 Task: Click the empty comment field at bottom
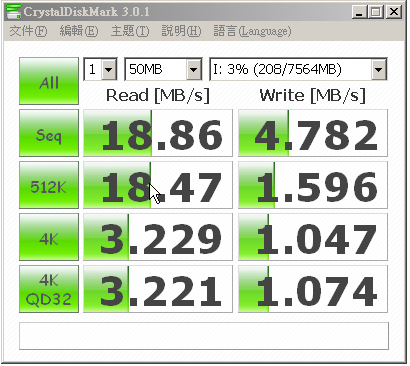(x=204, y=336)
